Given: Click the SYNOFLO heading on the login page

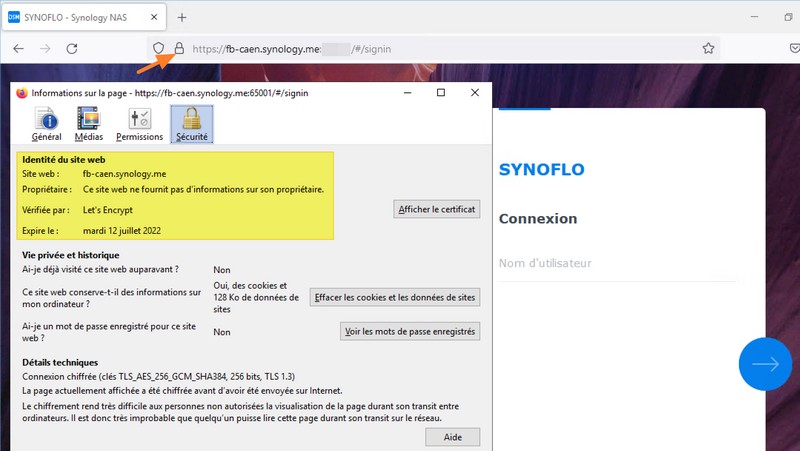Looking at the screenshot, I should tap(541, 169).
